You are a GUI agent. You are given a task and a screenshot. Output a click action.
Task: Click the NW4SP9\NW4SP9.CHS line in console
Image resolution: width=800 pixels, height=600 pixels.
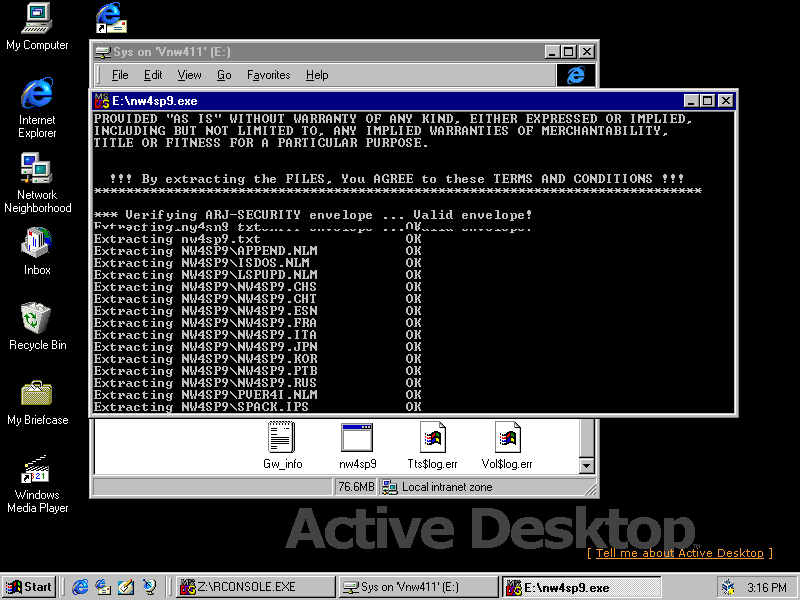tap(258, 287)
